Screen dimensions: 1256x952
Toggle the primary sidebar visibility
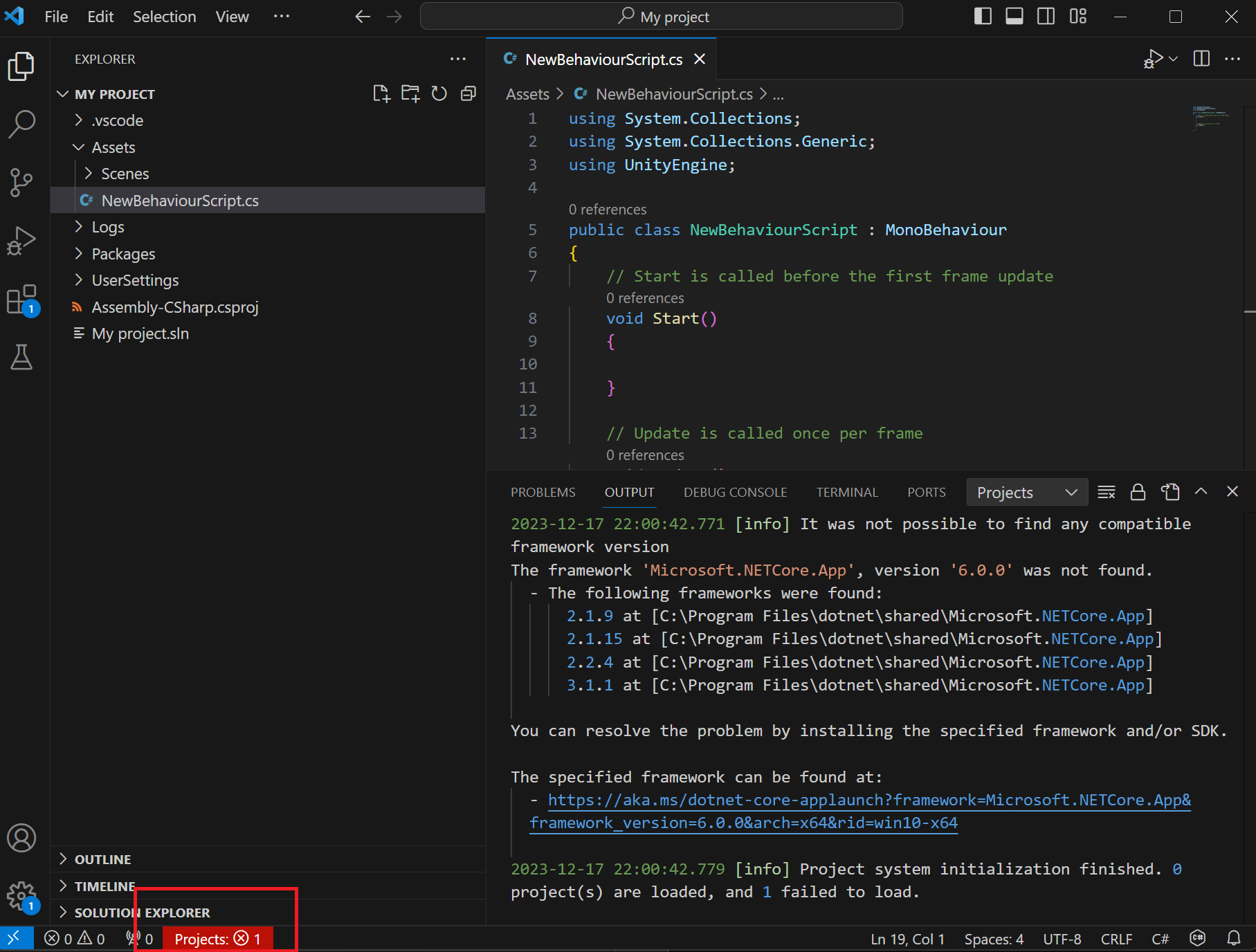pos(982,16)
